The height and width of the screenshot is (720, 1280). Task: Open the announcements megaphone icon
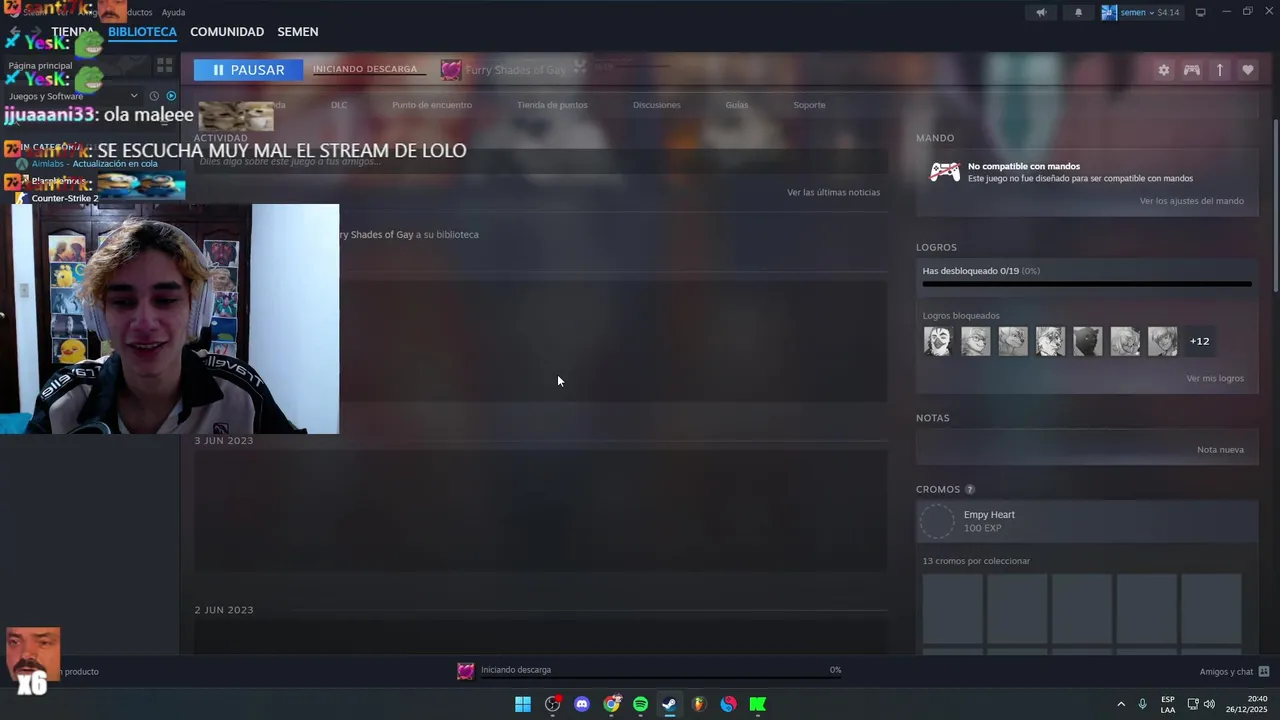[x=1041, y=12]
